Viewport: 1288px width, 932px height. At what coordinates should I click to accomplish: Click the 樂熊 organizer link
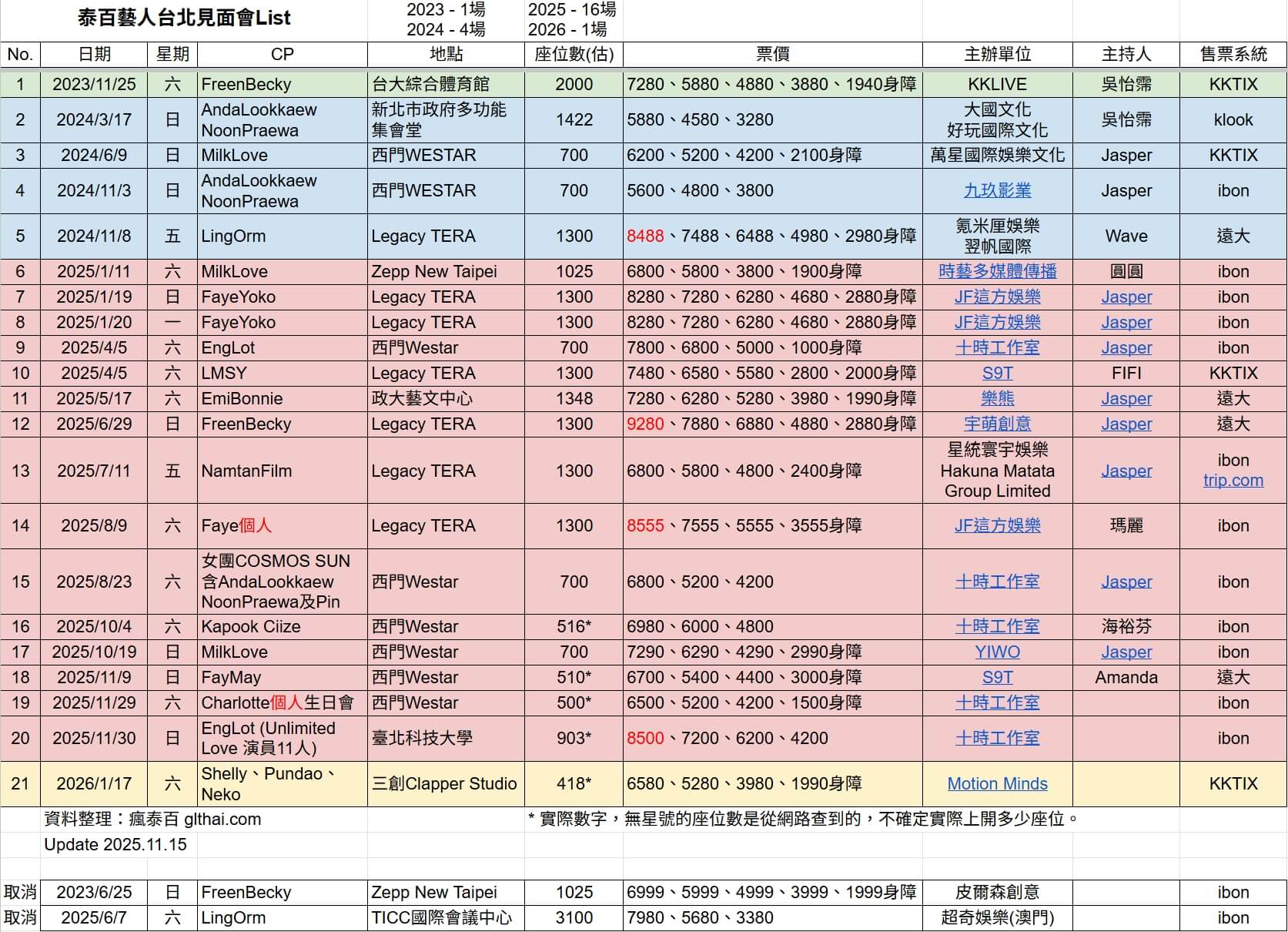coord(997,399)
